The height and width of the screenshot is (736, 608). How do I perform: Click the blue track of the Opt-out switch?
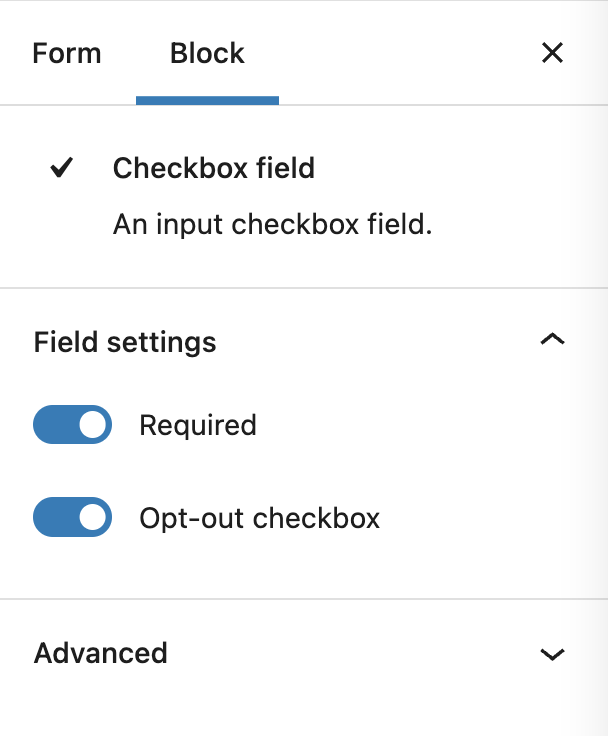click(54, 517)
